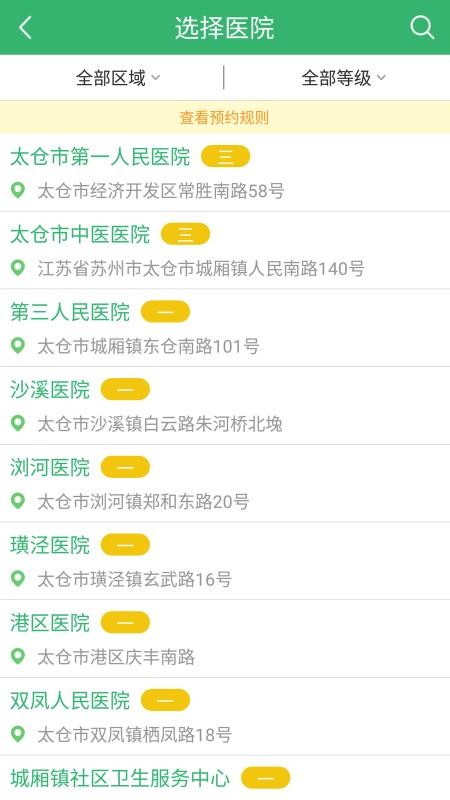Choose 璜泾医院 entry

pos(225,561)
